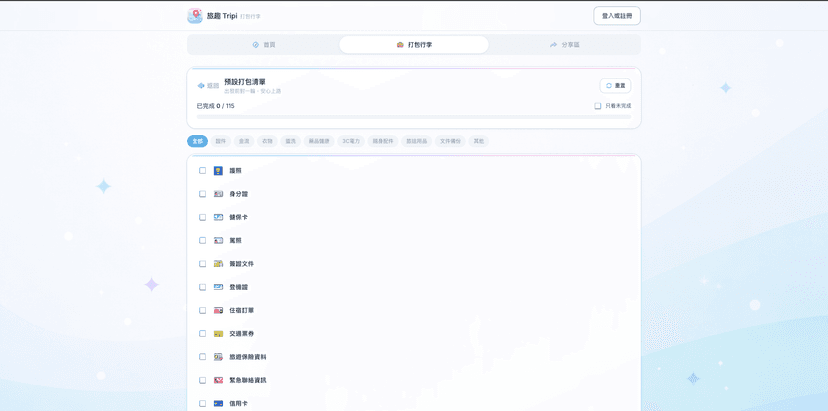828x411 pixels.
Task: Enable the 只看未完成 filter checkbox
Action: click(598, 106)
